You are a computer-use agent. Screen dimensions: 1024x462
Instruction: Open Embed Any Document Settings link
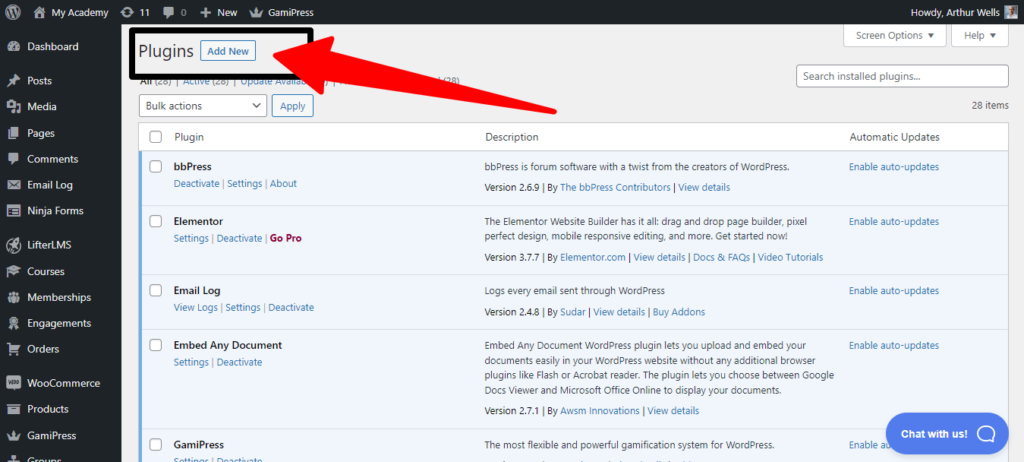coord(191,362)
